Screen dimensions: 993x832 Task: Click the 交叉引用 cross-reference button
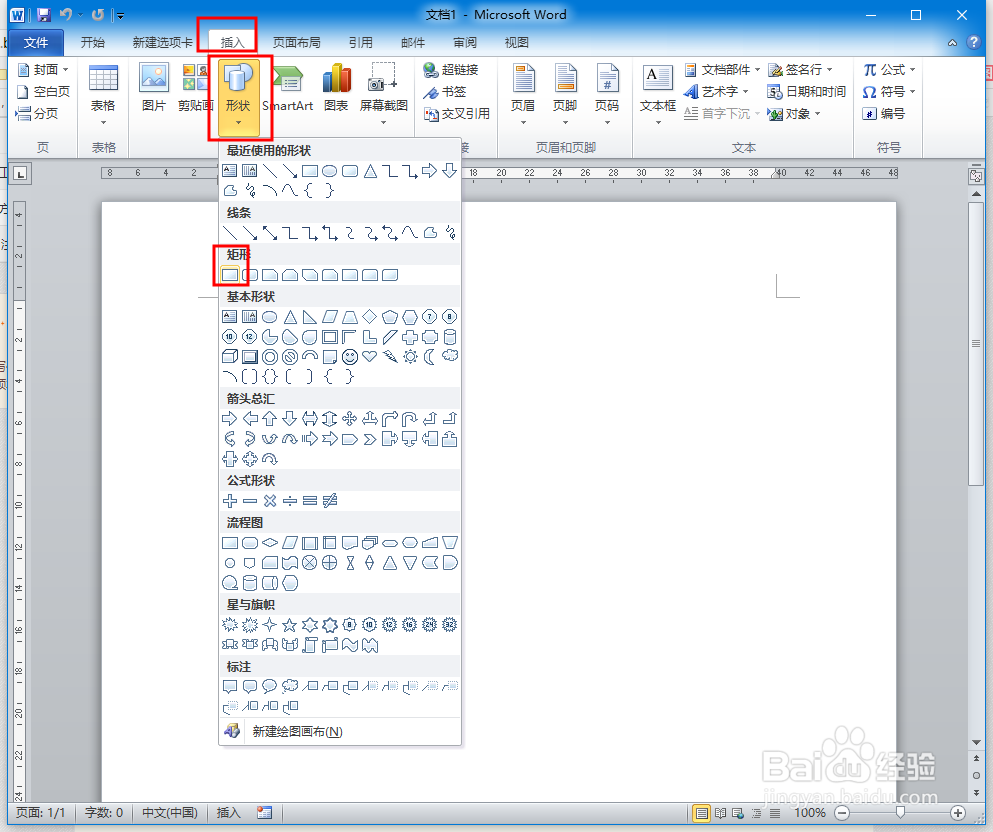pos(457,114)
